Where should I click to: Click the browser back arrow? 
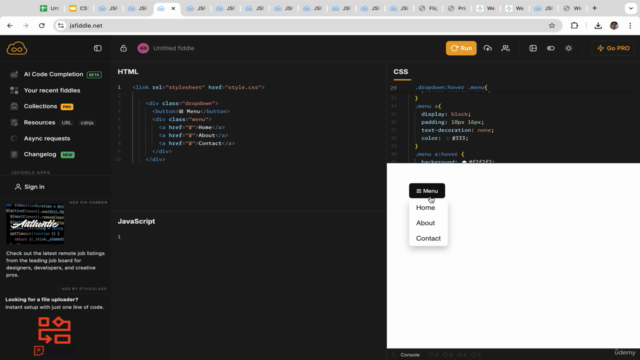(10, 25)
